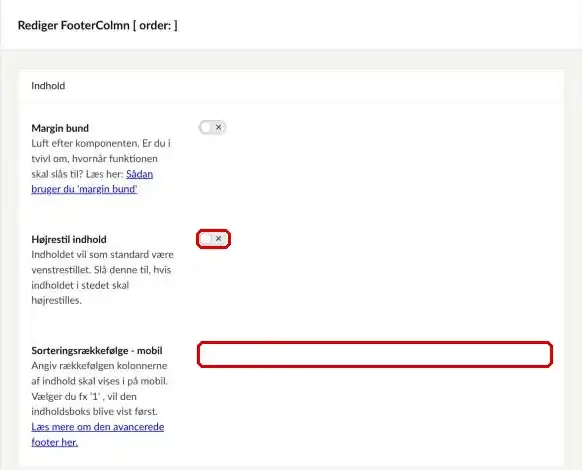This screenshot has height=470, width=582.
Task: Click the round knob of the Margin bund switch
Action: [x=205, y=128]
